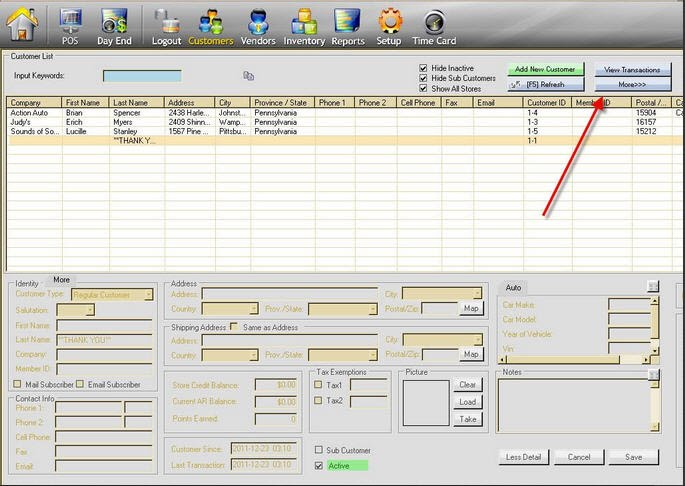Viewport: 685px width, 486px height.
Task: Go to the Inventory module
Action: click(304, 26)
